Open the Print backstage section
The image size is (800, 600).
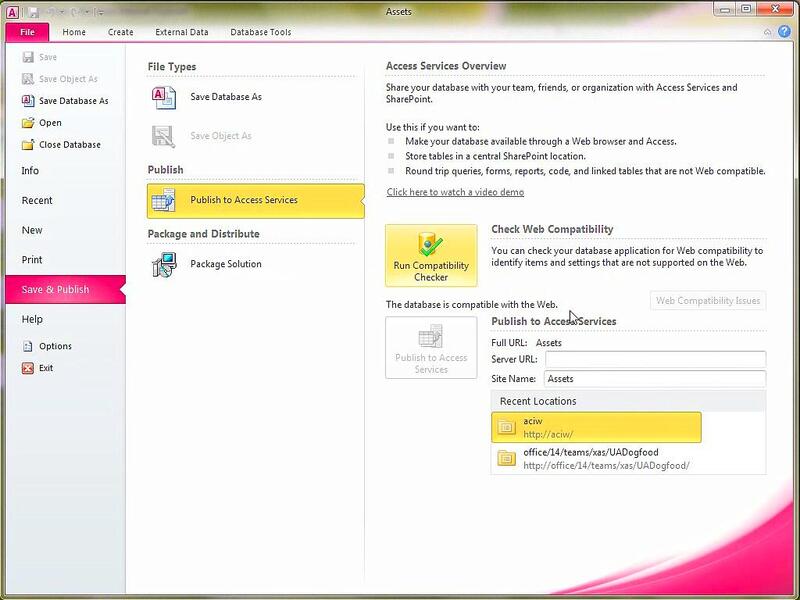click(32, 260)
